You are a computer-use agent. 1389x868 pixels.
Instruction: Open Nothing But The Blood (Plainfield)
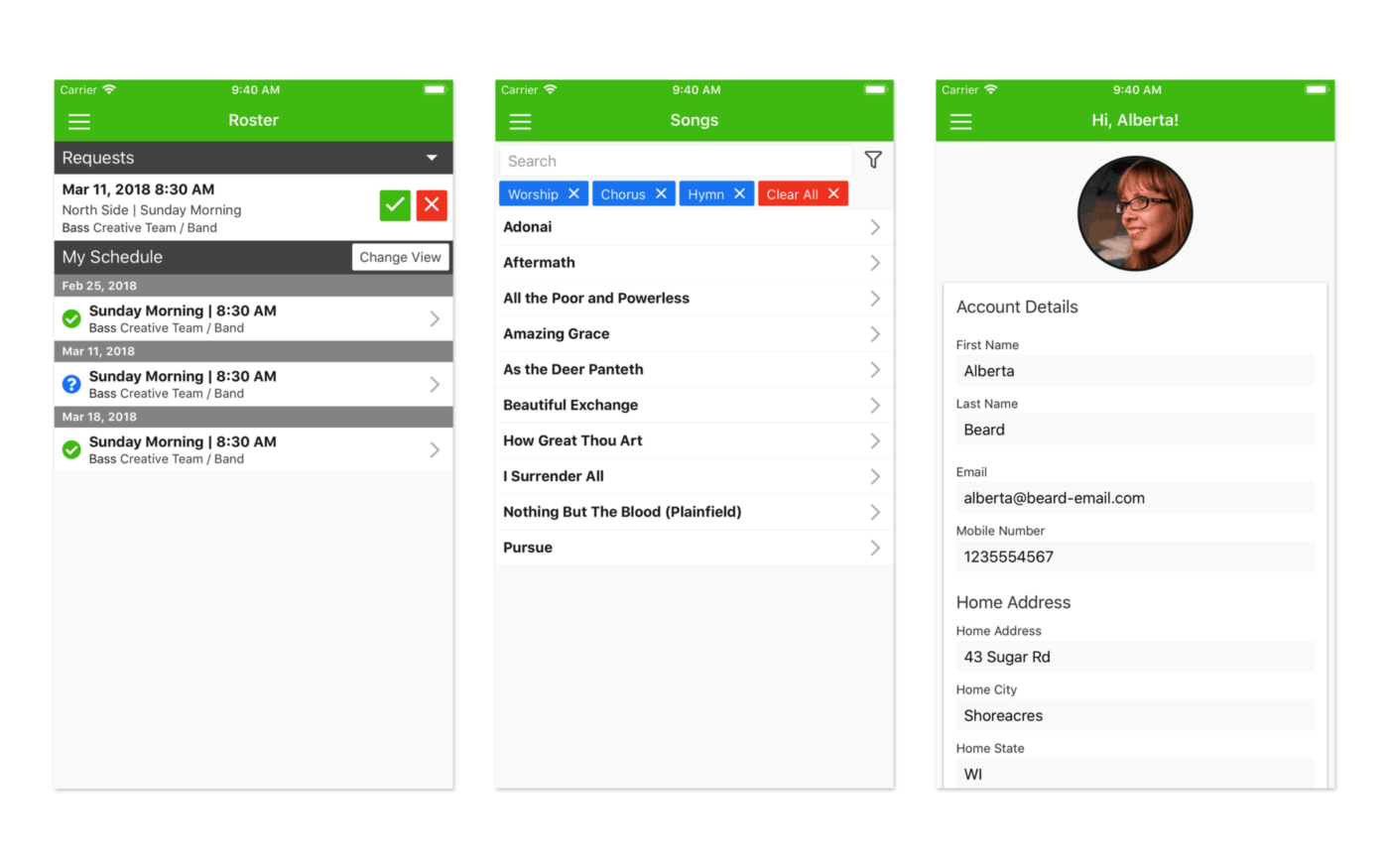click(694, 513)
